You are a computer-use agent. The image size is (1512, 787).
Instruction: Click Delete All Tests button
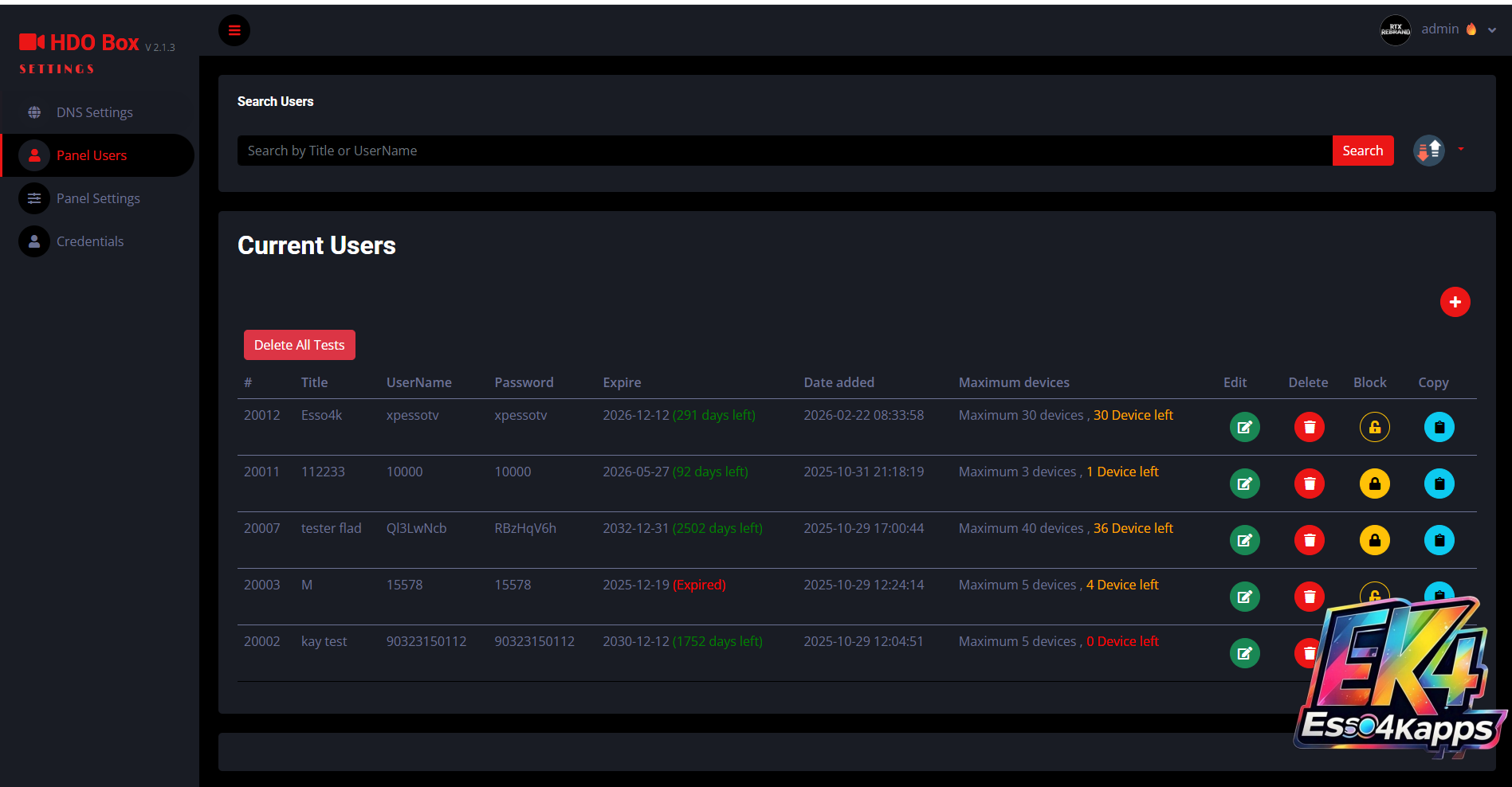coord(299,345)
